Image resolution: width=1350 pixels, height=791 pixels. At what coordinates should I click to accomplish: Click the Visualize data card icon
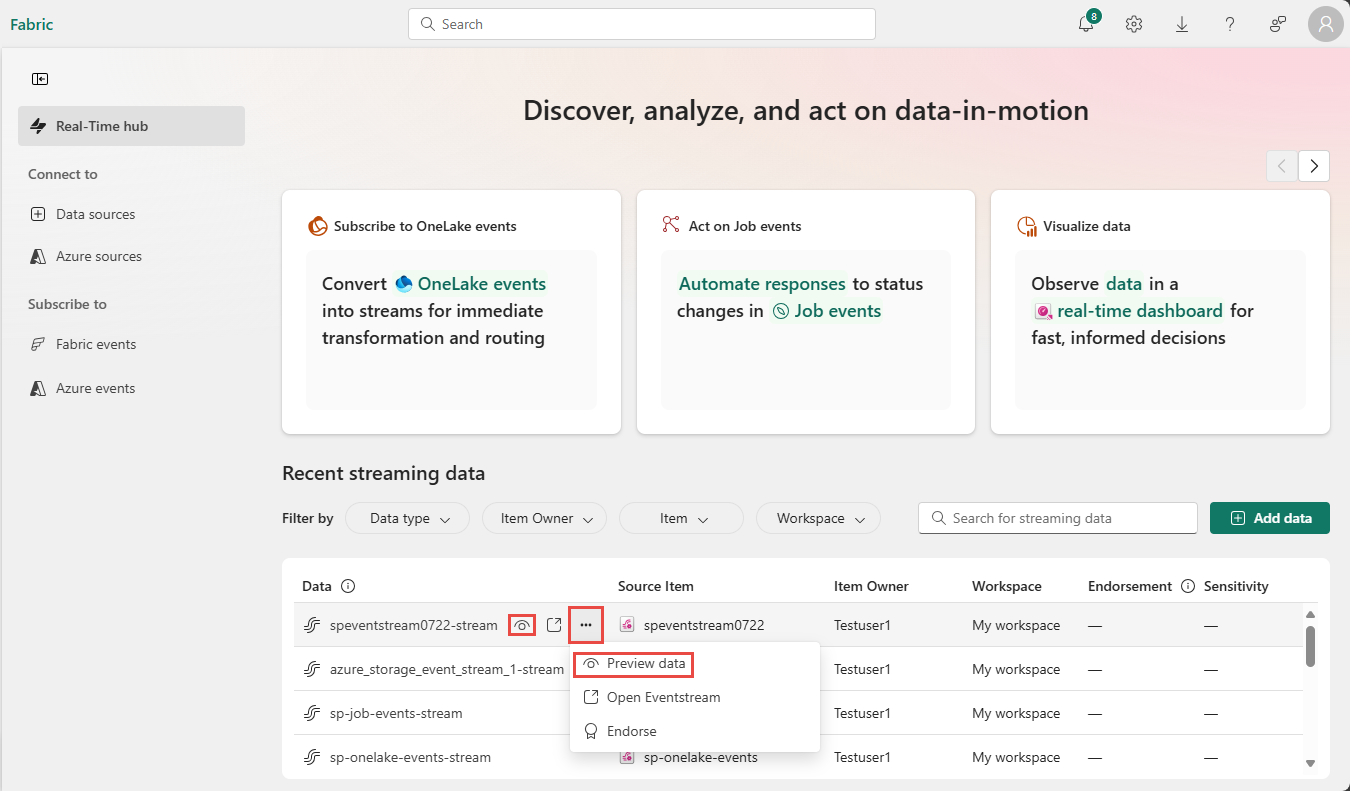(x=1026, y=226)
